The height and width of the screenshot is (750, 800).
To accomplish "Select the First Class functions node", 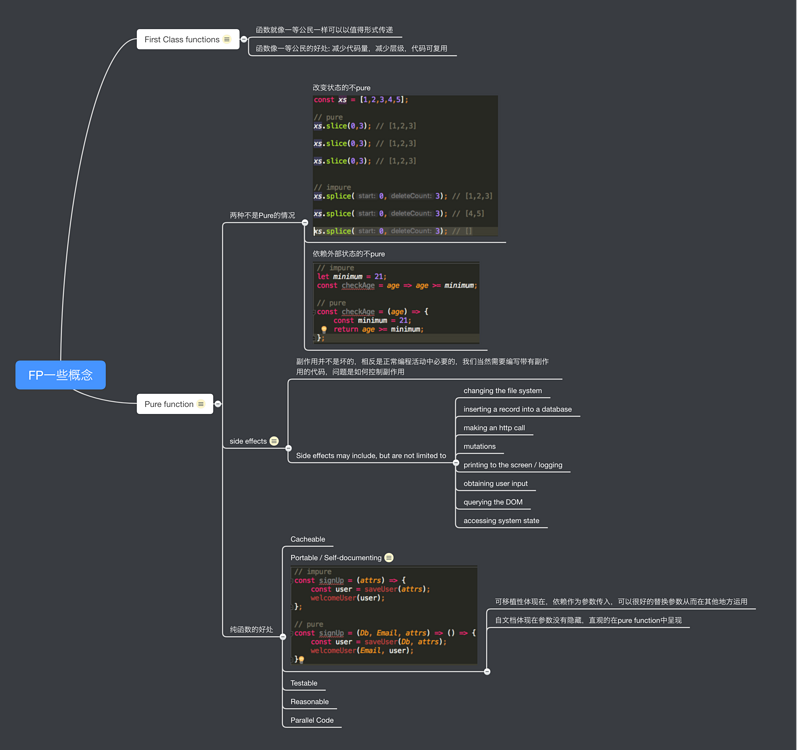I will 188,39.
